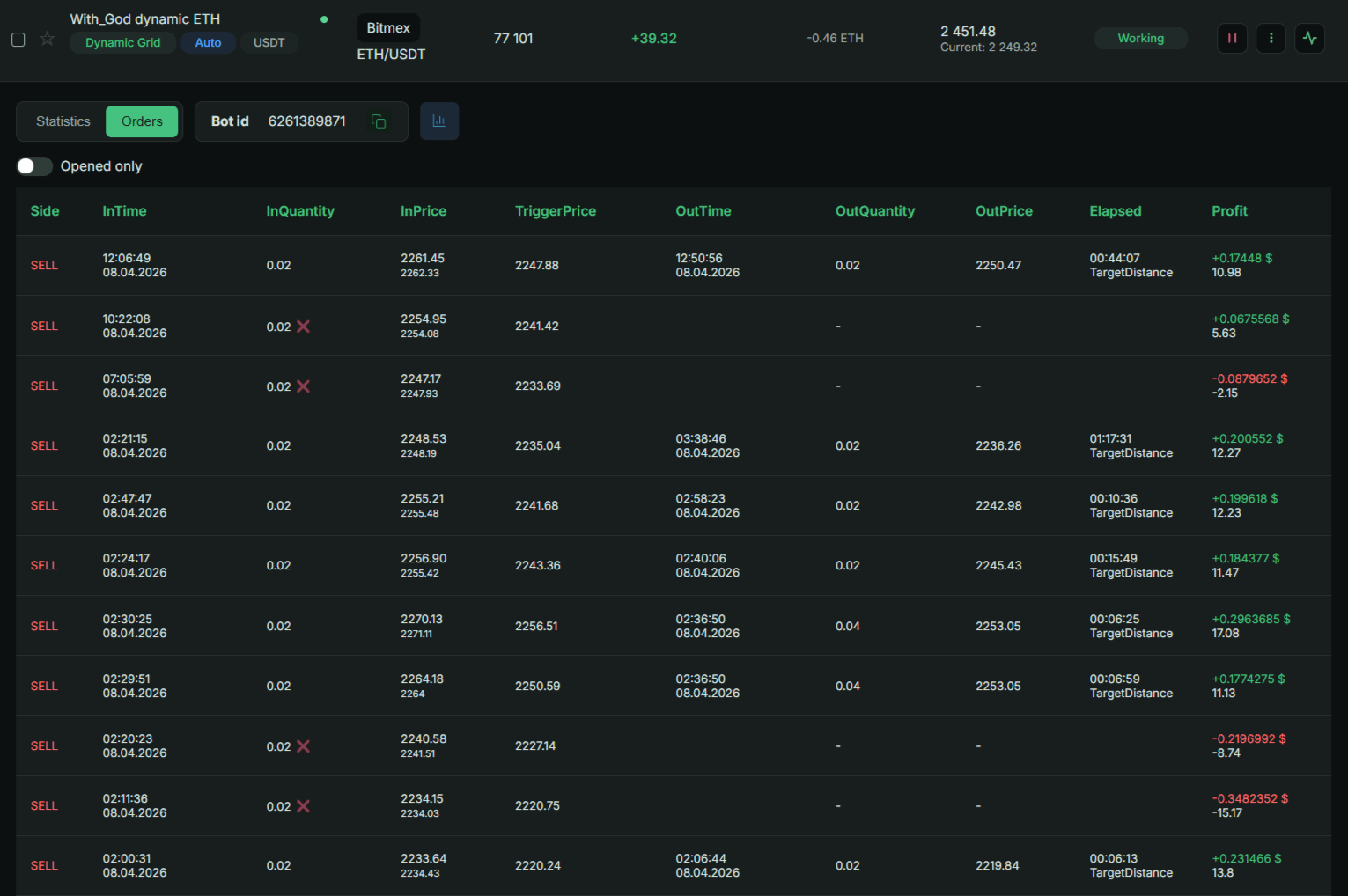The width and height of the screenshot is (1348, 896).
Task: Click the green activity pulse icon
Action: (x=1309, y=38)
